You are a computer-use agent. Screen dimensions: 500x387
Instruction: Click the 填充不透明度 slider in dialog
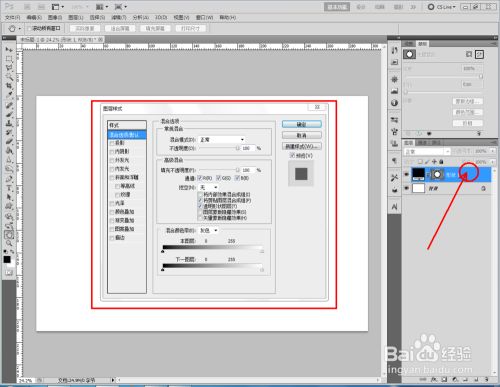pyautogui.click(x=219, y=170)
